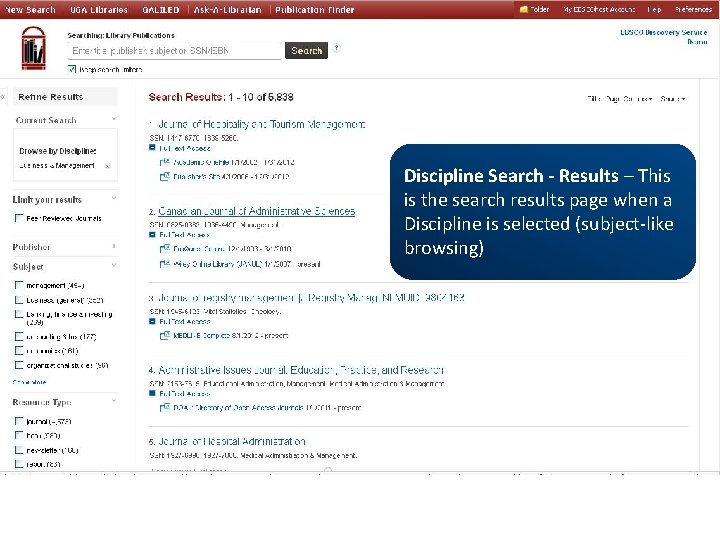The width and height of the screenshot is (720, 540).
Task: Click the Search button
Action: (x=306, y=51)
